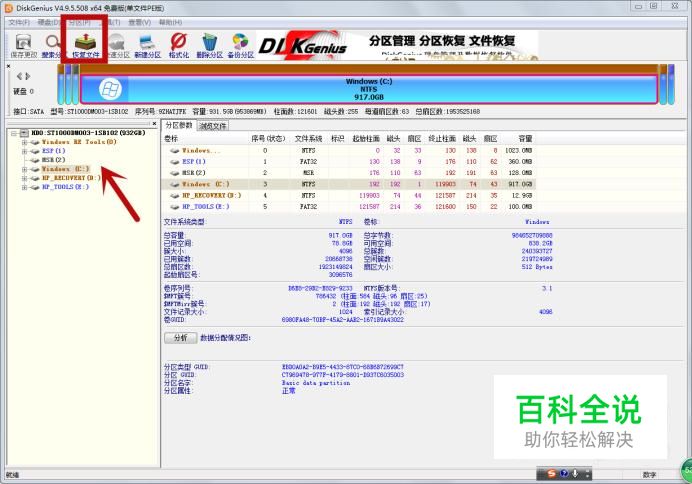Expand the HP_TOOLS(E:) tree node

(x=25, y=187)
